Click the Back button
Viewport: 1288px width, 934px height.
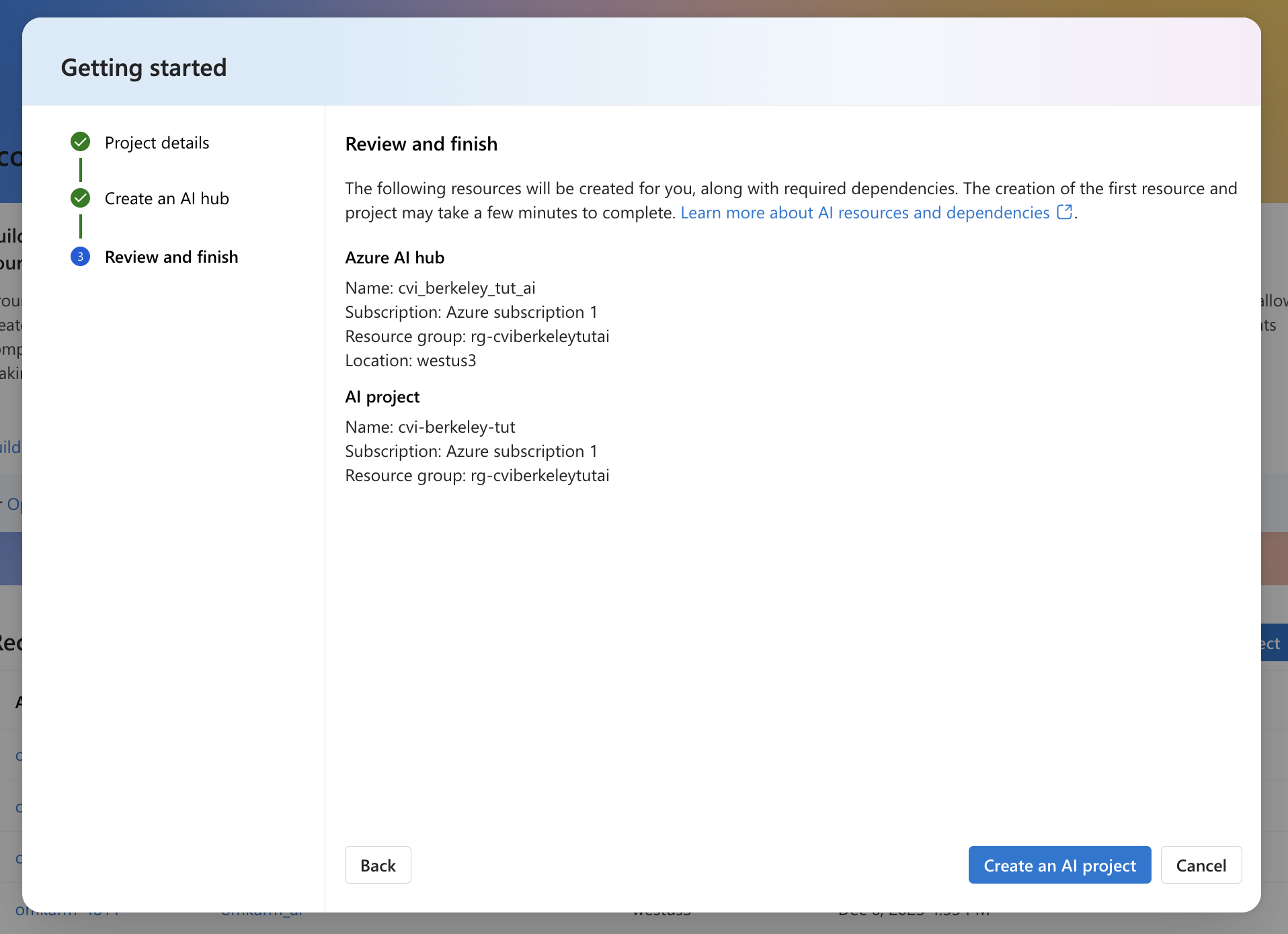(x=378, y=865)
